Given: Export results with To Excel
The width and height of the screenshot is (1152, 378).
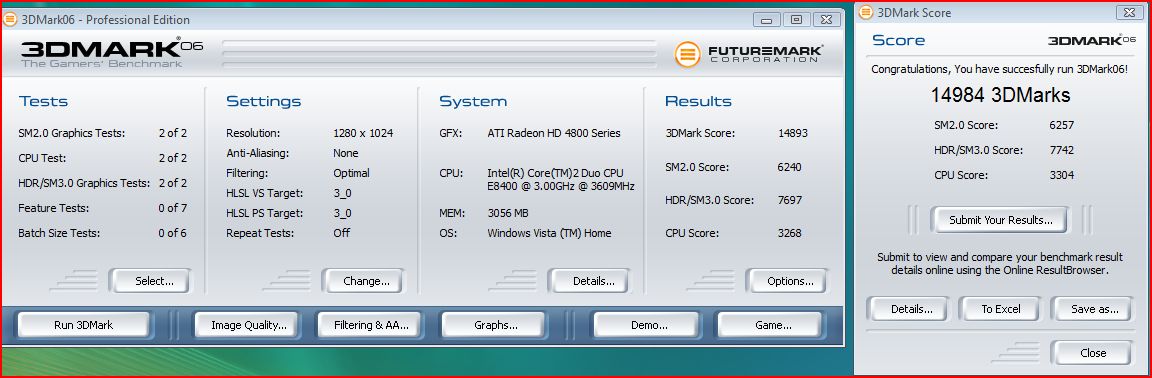Looking at the screenshot, I should tap(1001, 309).
